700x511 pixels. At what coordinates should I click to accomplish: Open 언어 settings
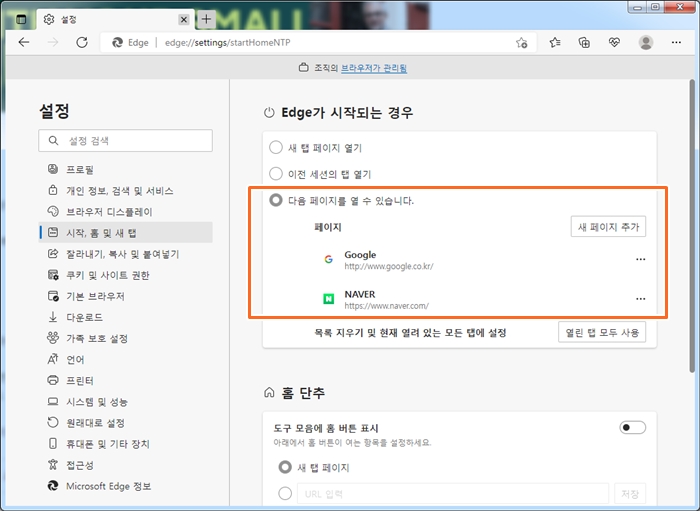[x=125, y=359]
